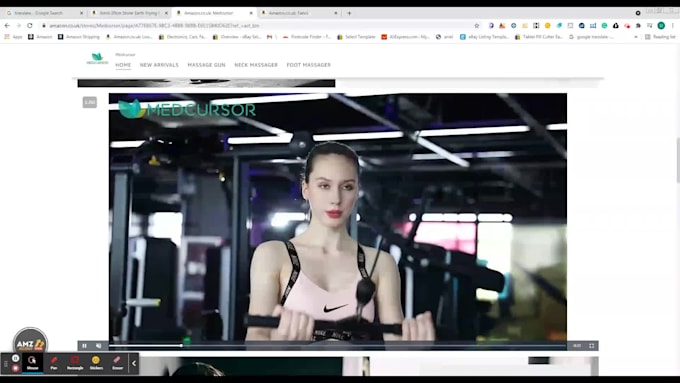
Task: Open the google translate bookmark
Action: tap(591, 37)
